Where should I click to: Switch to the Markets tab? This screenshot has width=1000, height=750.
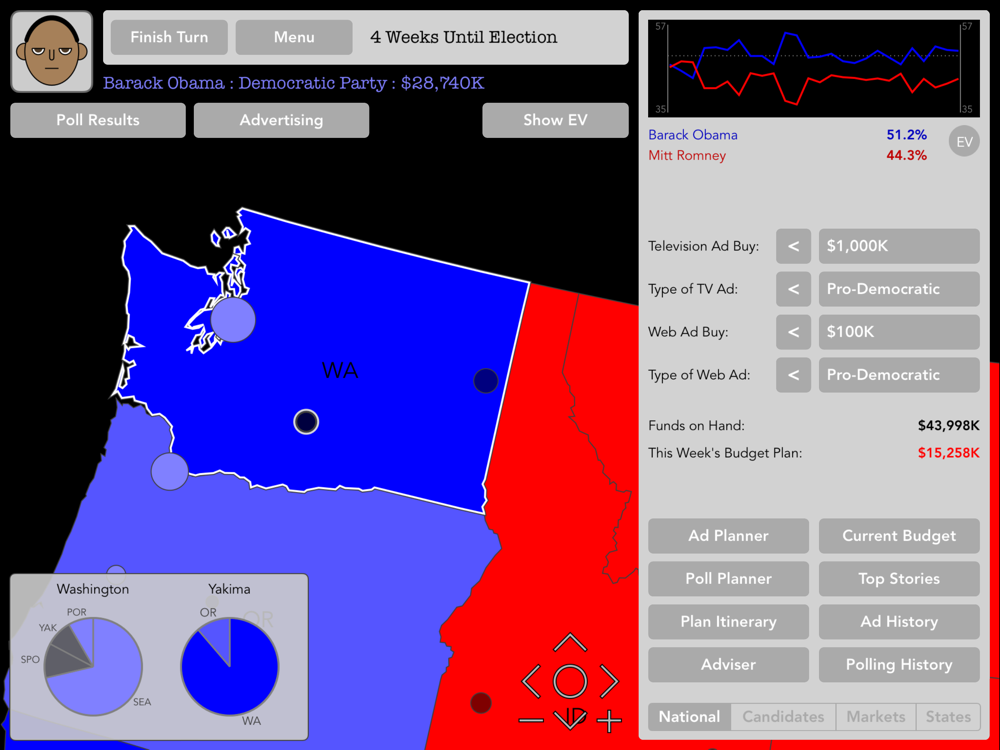coord(876,717)
